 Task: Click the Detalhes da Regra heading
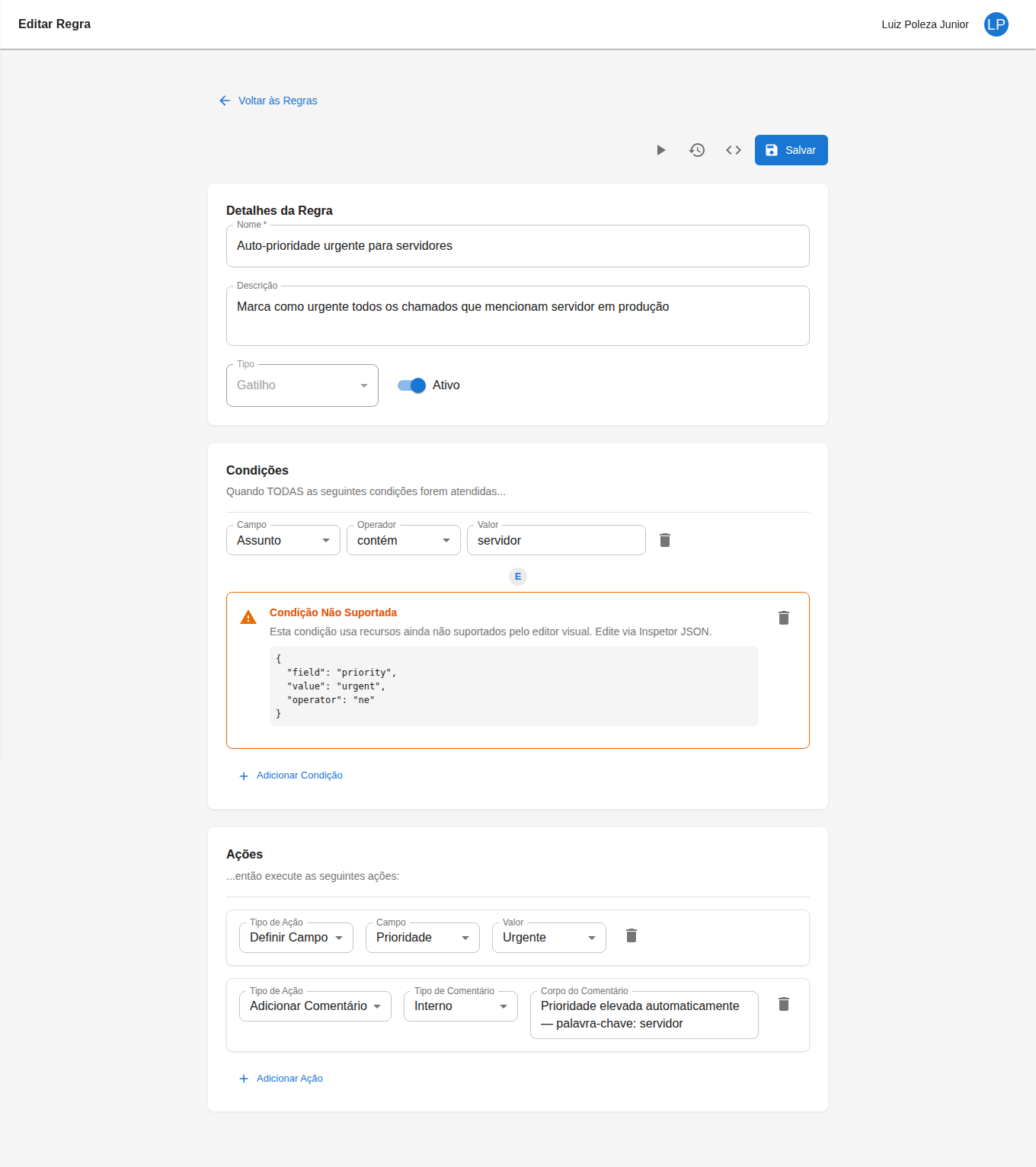(280, 210)
